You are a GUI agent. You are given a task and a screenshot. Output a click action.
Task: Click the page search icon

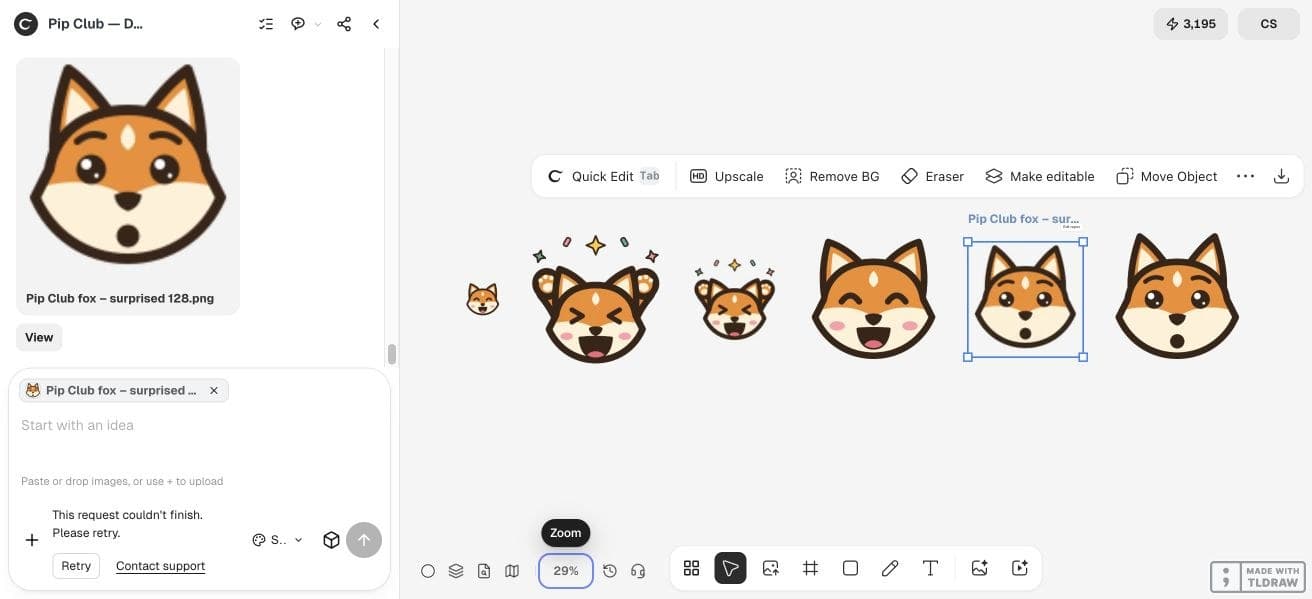tap(484, 571)
